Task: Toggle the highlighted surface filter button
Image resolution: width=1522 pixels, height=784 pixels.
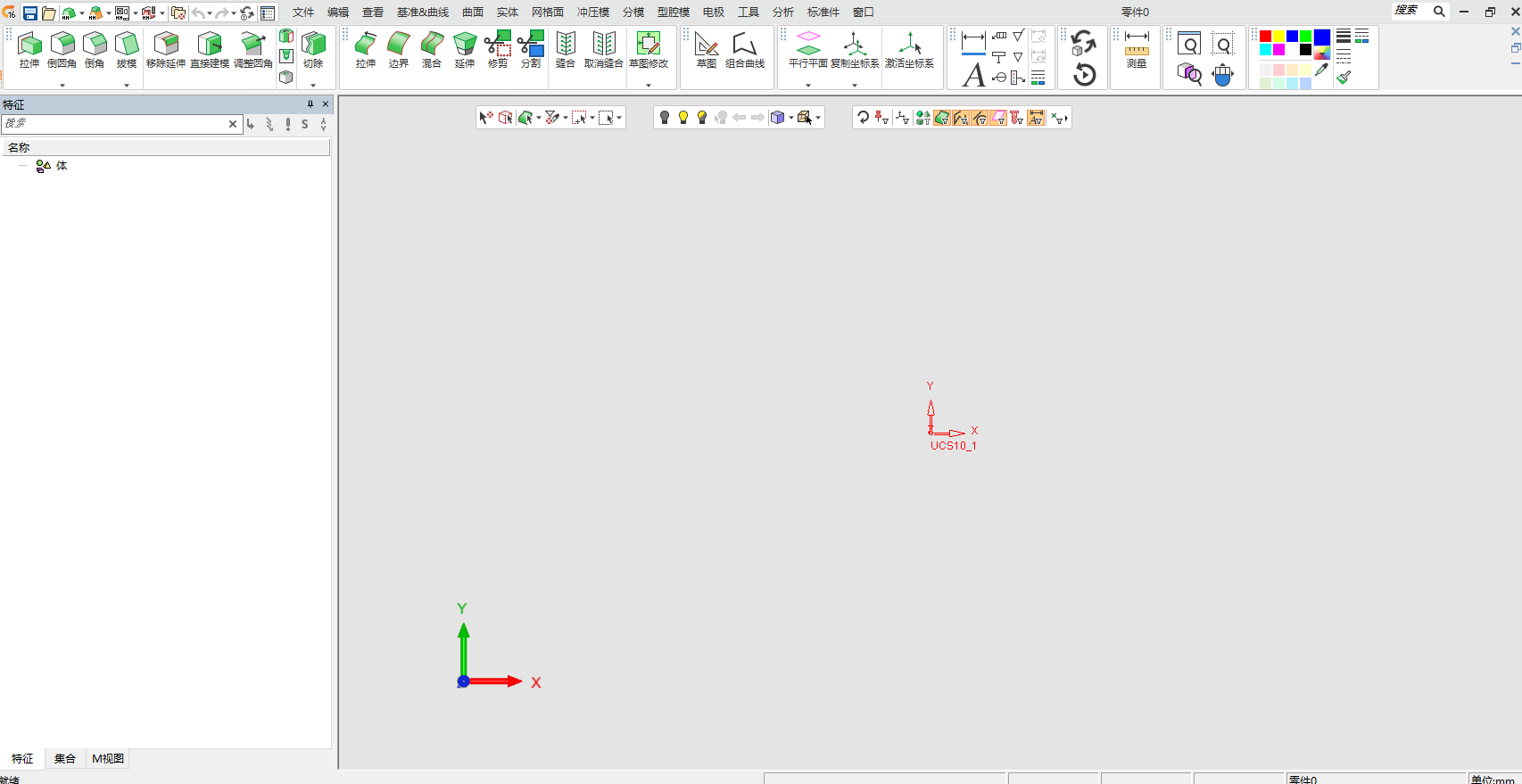Action: (x=942, y=118)
